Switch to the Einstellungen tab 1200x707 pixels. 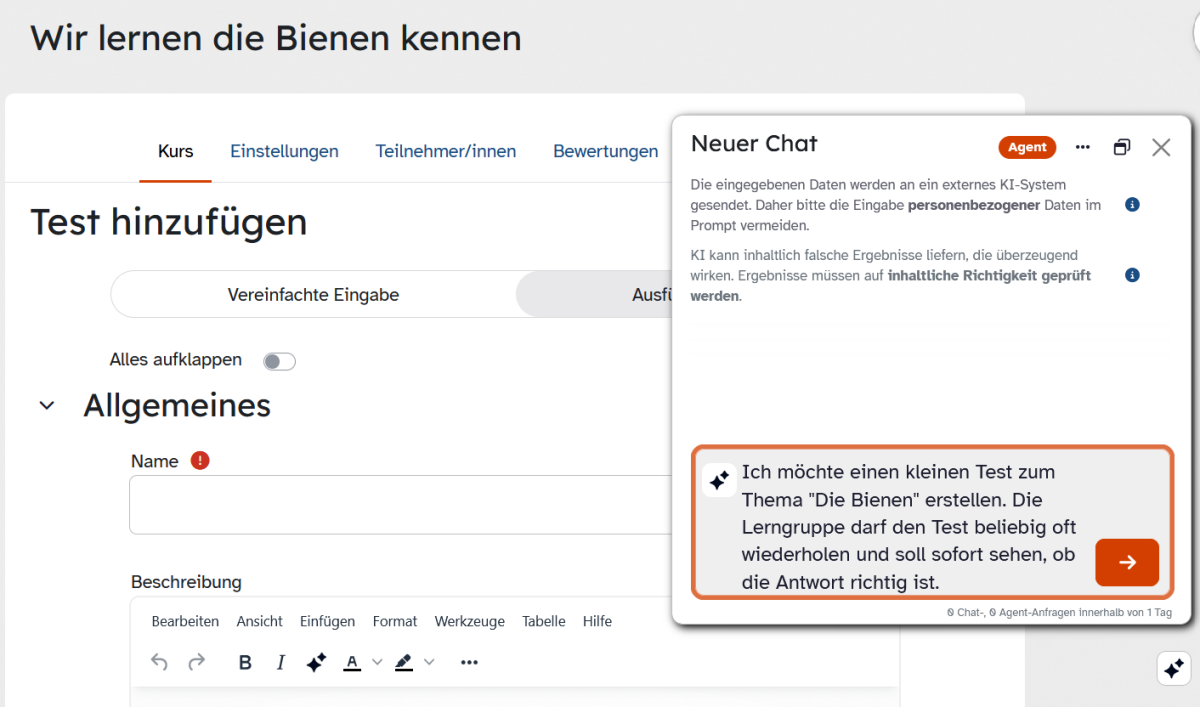tap(284, 152)
